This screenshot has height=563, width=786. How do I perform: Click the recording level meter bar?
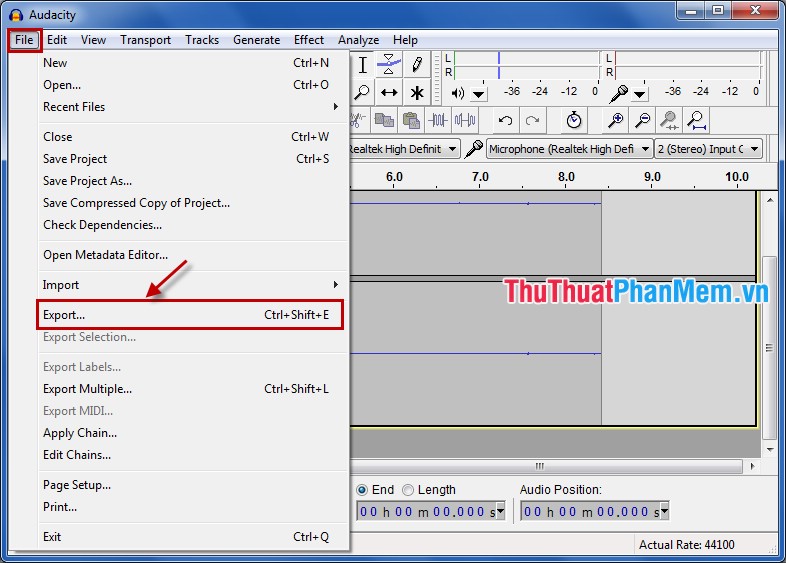[687, 65]
